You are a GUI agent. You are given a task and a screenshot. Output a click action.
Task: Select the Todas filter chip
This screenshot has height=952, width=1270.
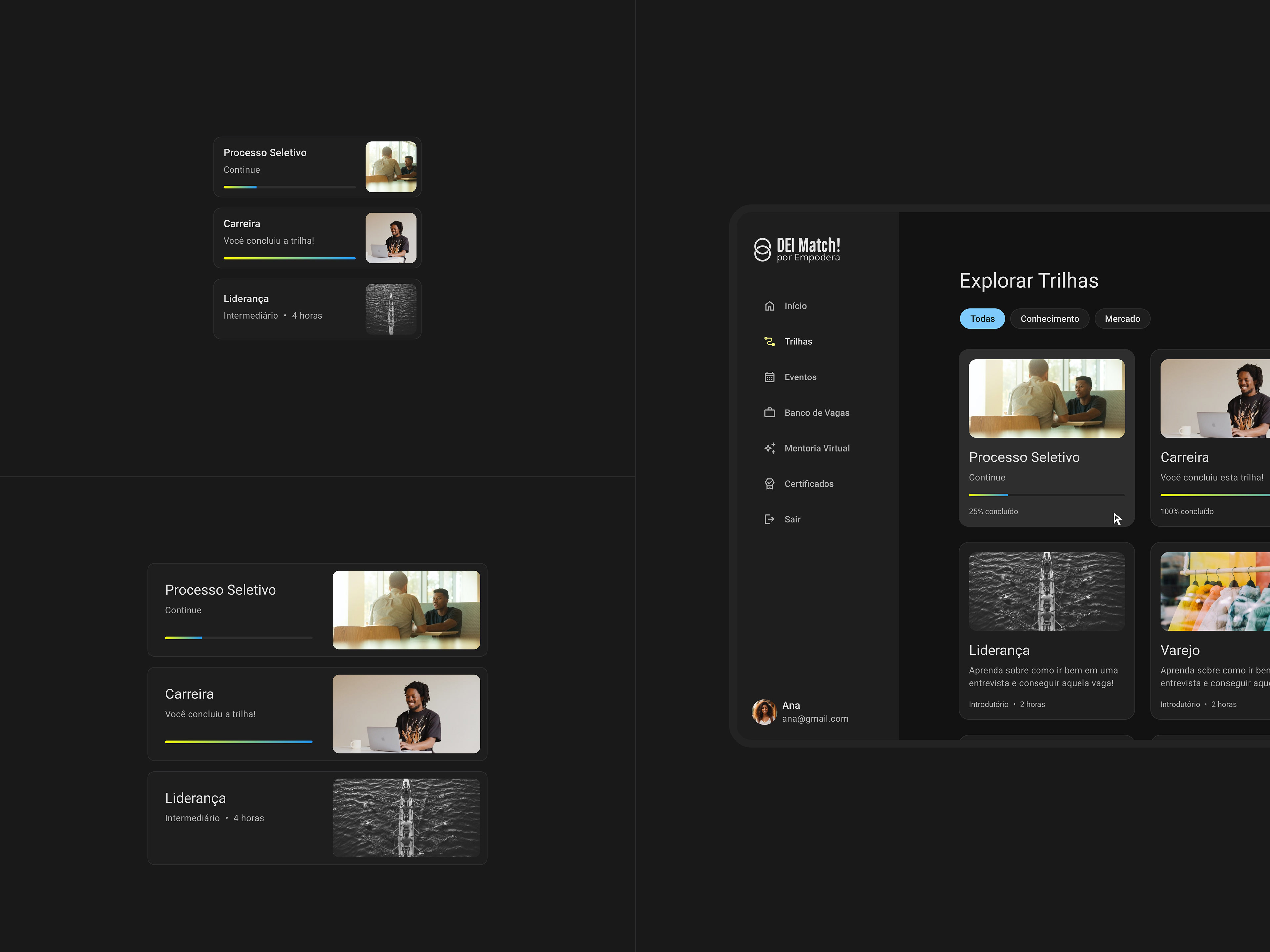tap(982, 318)
